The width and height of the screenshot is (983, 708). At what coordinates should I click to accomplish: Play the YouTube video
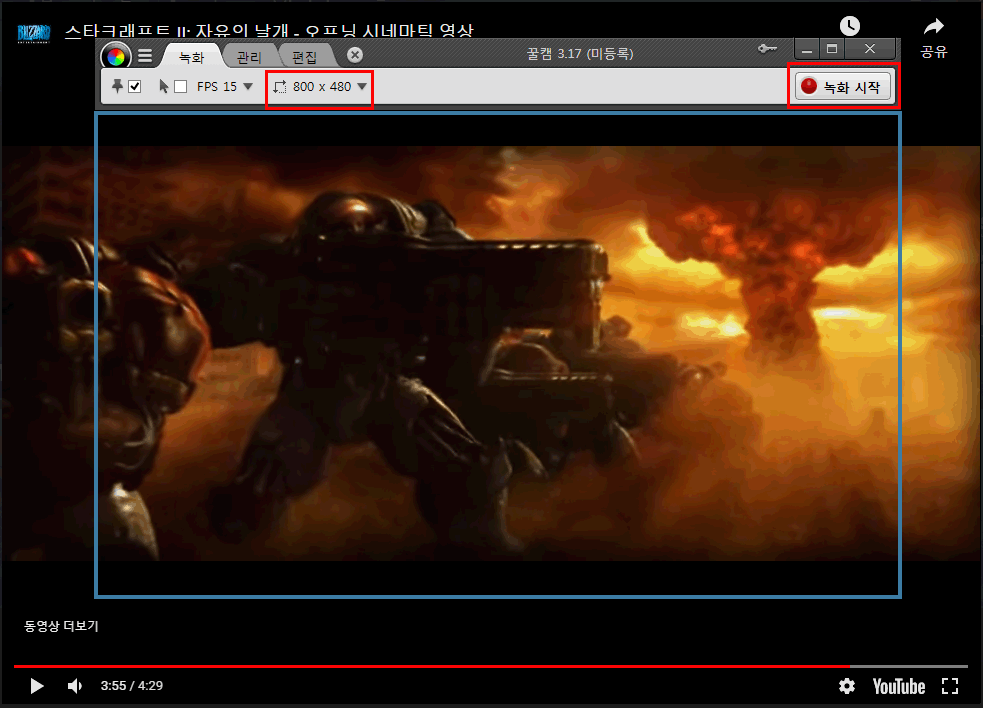36,686
